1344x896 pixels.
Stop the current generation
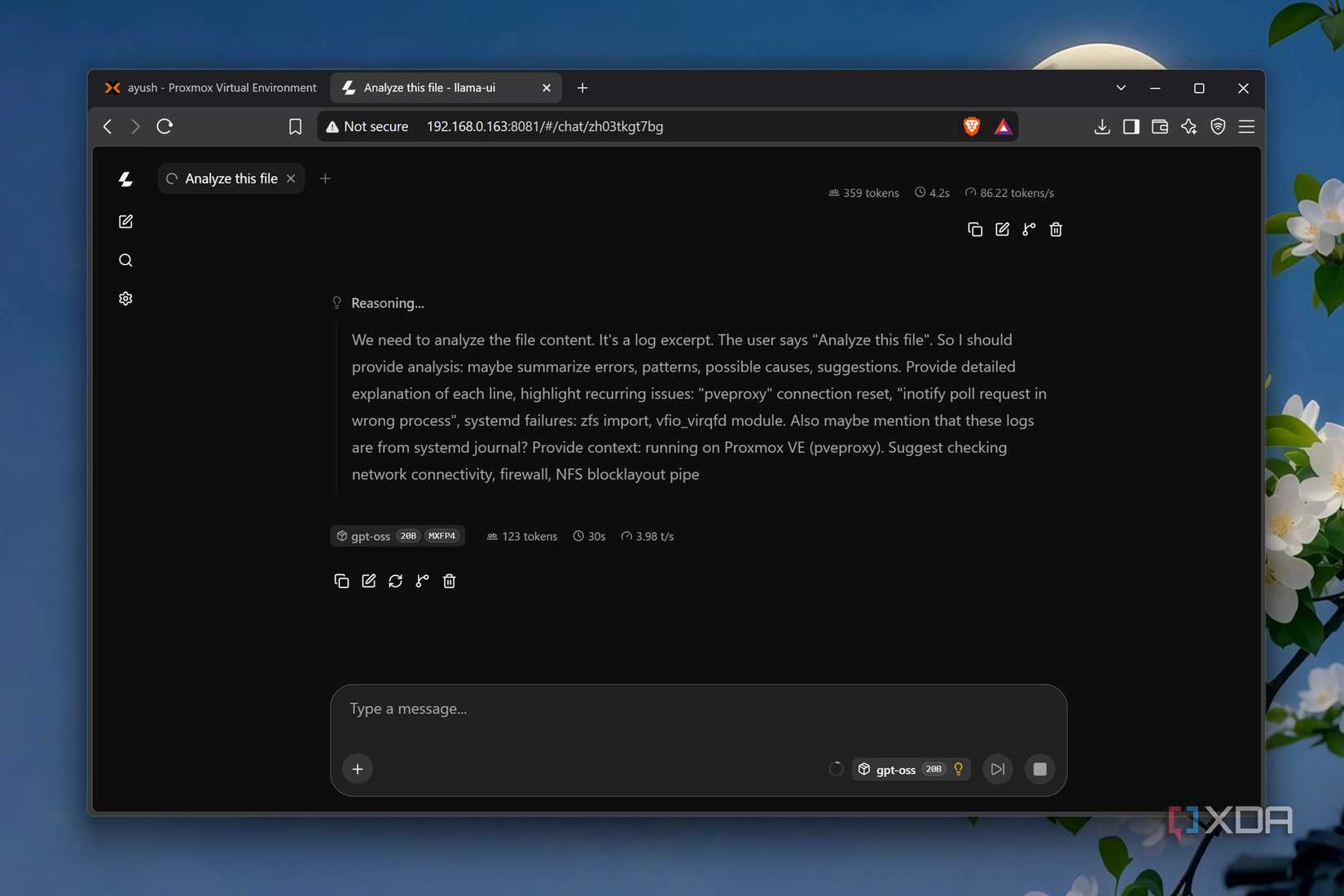1040,769
